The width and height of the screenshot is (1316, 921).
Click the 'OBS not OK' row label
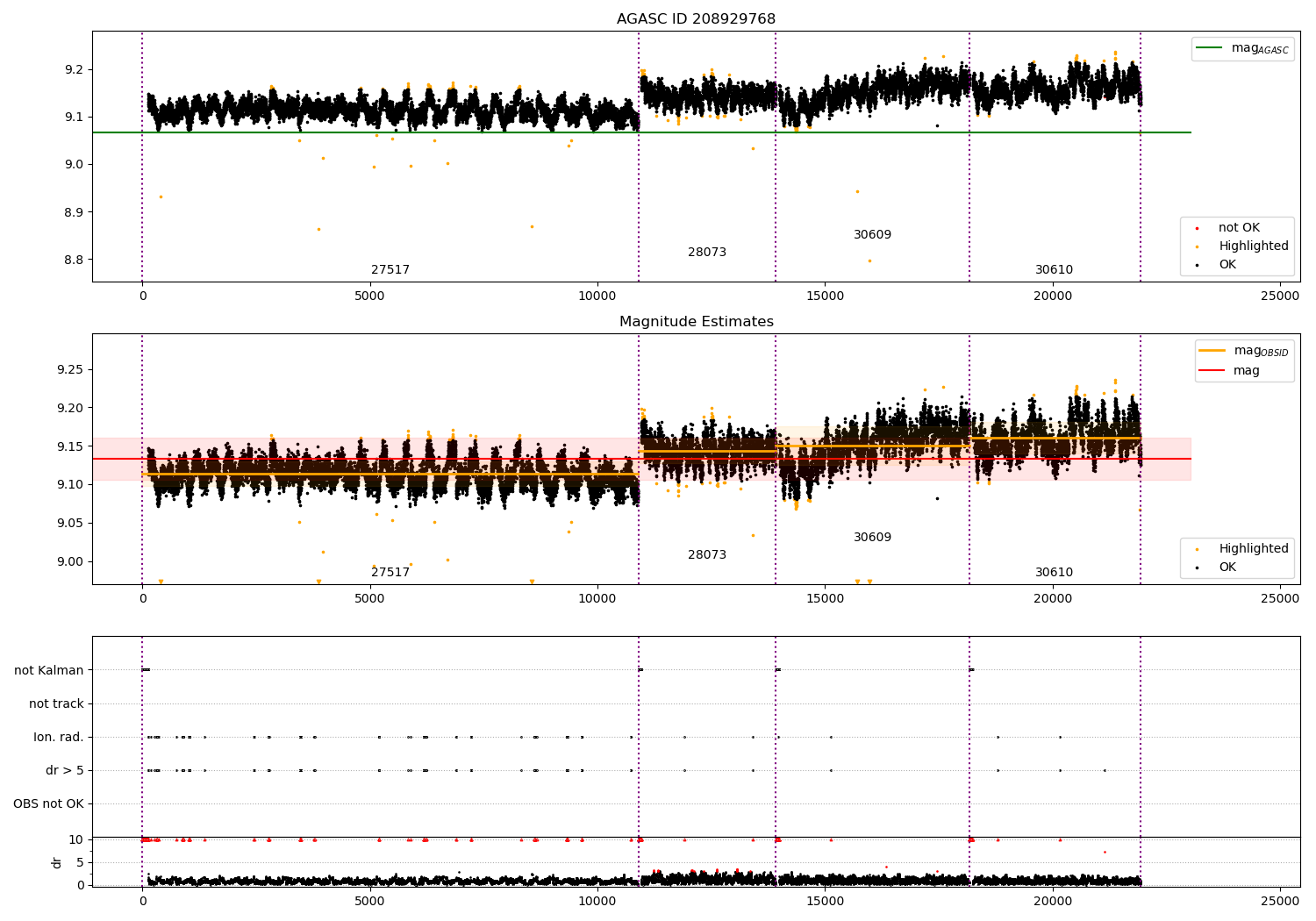pyautogui.click(x=48, y=804)
